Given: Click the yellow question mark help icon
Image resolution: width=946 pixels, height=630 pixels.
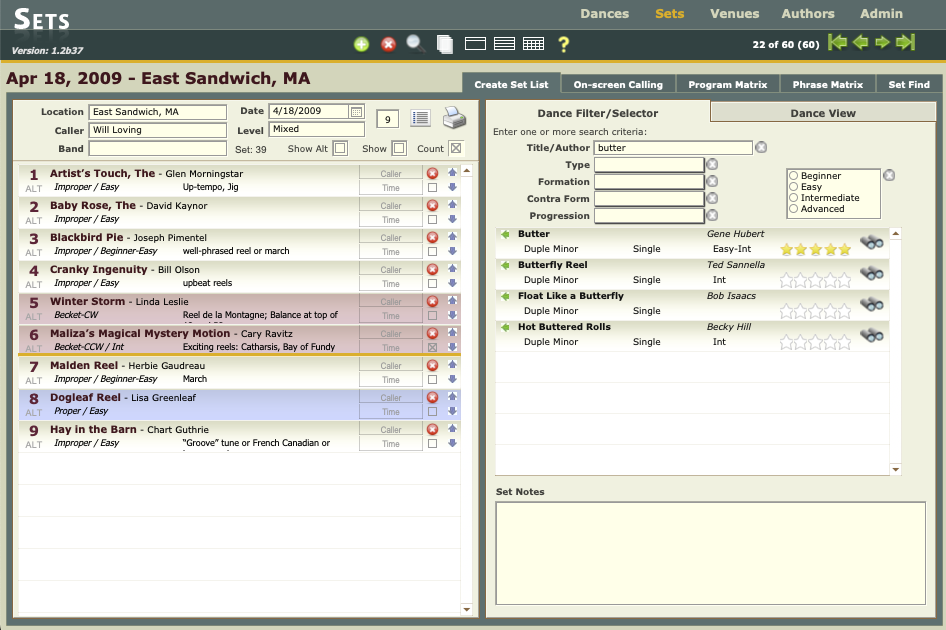Looking at the screenshot, I should coord(563,44).
